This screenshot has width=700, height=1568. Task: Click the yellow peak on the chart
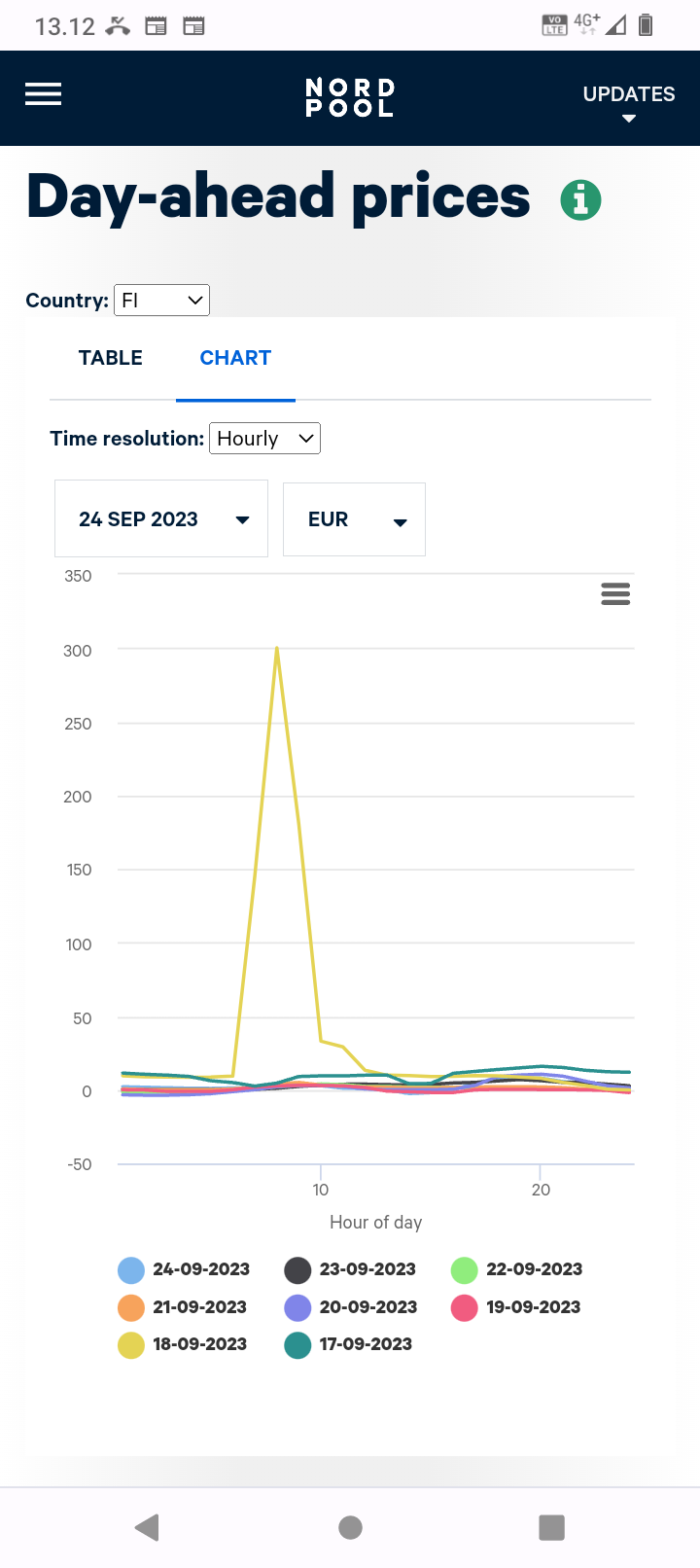pos(277,649)
